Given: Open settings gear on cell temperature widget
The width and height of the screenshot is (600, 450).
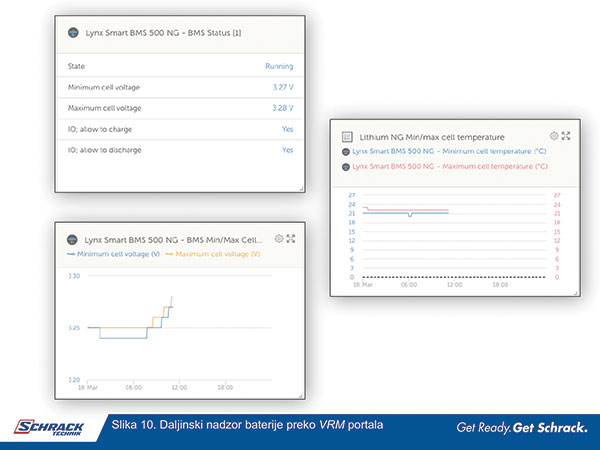Looking at the screenshot, I should pos(554,135).
